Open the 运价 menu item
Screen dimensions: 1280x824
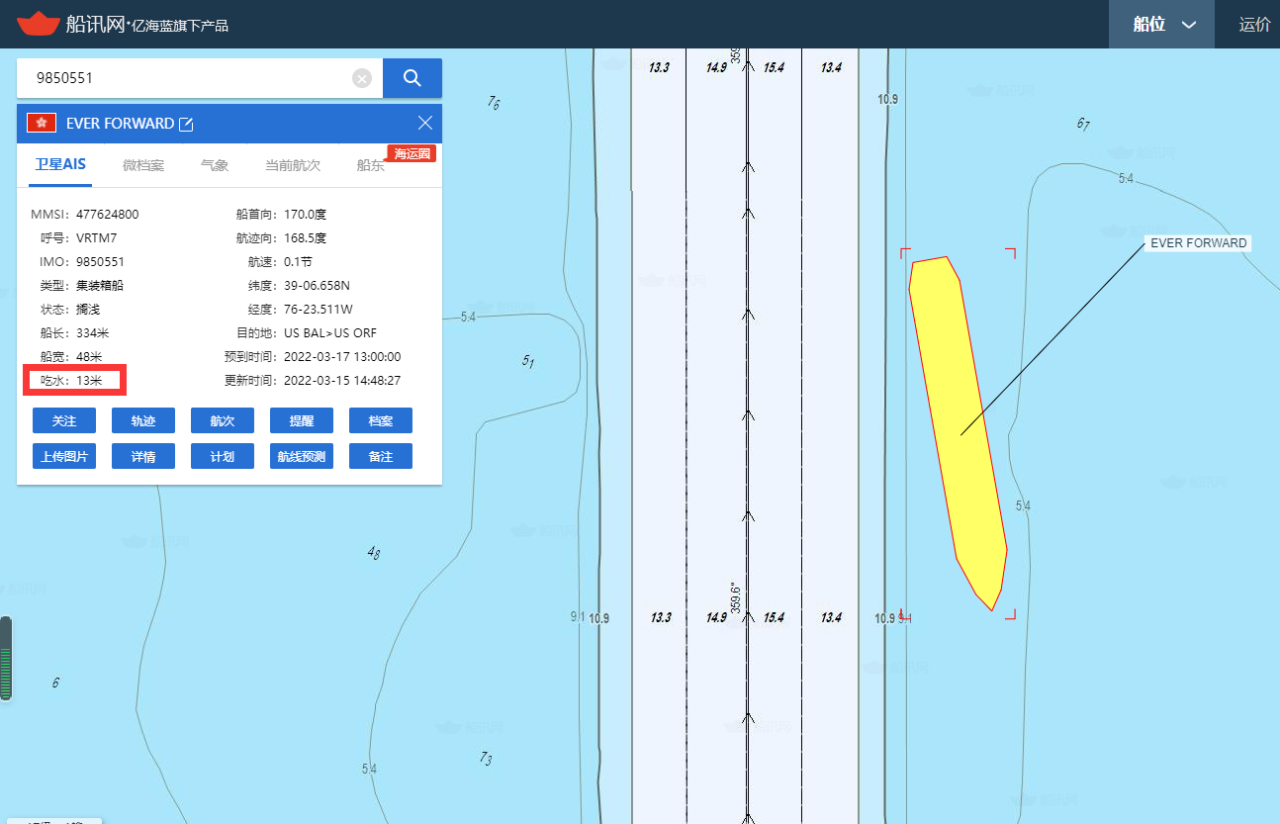point(1255,24)
